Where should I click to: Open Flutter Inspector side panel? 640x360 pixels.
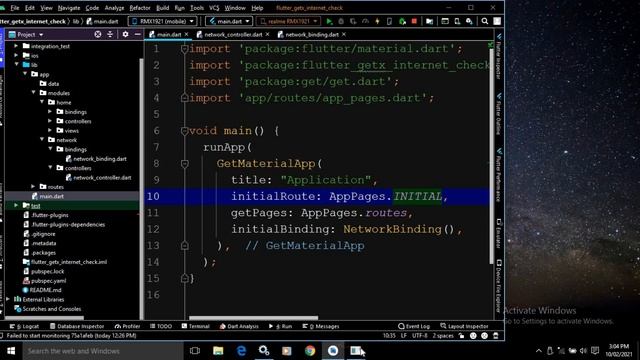498,56
